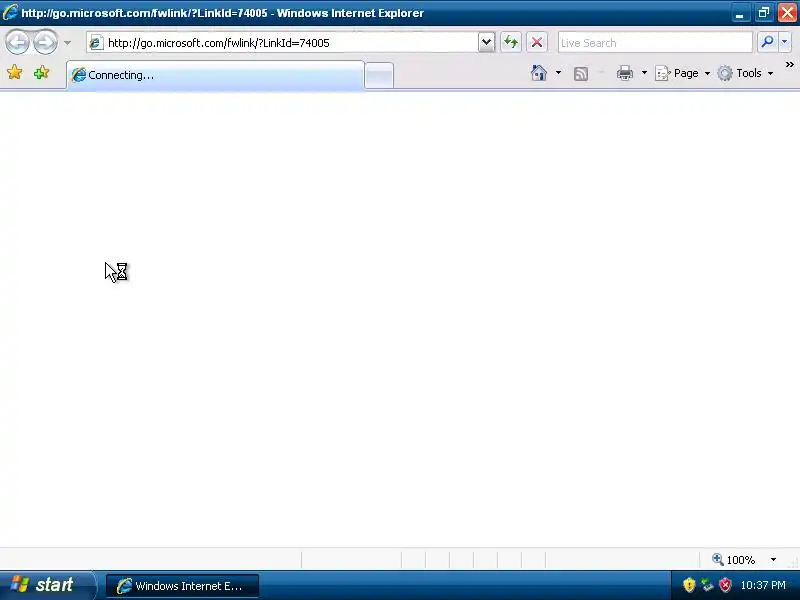Screen dimensions: 800x600
Task: Go forward with the Forward arrow button
Action: click(45, 42)
